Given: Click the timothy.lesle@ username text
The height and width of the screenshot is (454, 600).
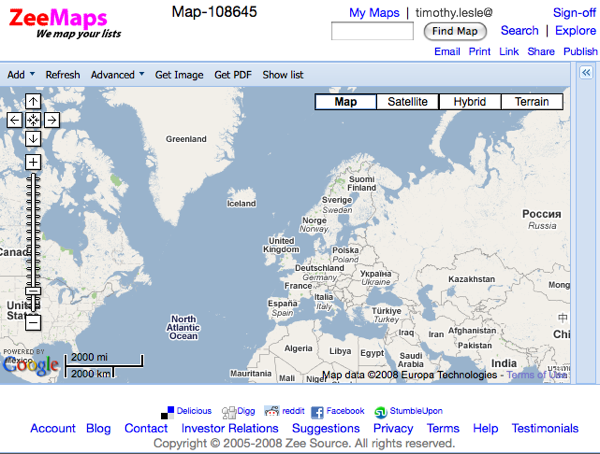Looking at the screenshot, I should coord(454,13).
